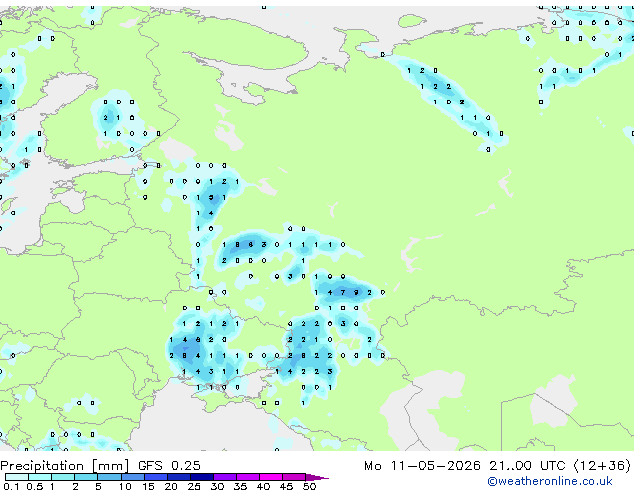Viewport: 634px width, 490px height.
Task: Pick the 20–25 mm legend swatch
Action: click(x=179, y=477)
